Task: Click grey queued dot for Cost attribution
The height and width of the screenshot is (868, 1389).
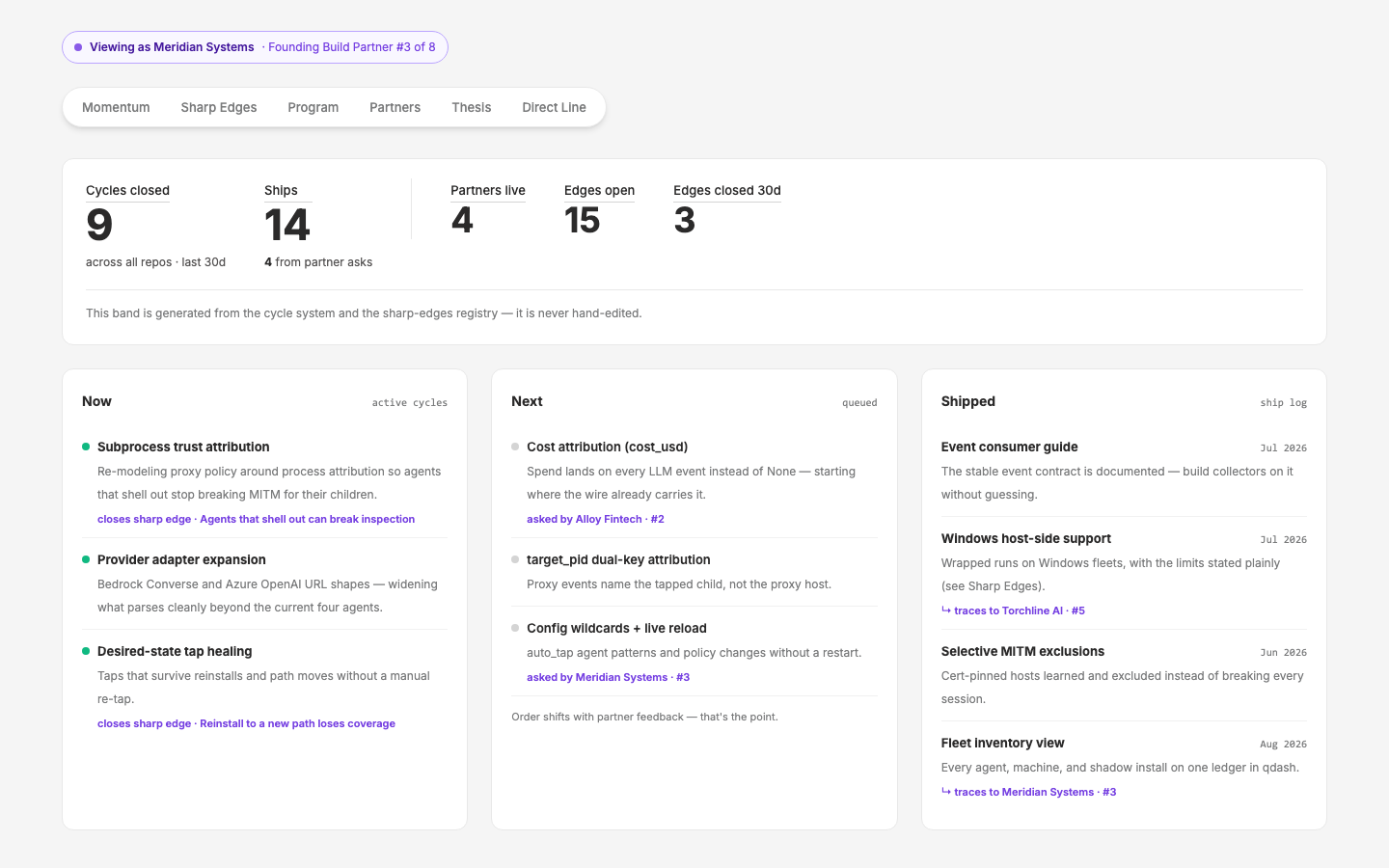Action: (x=515, y=447)
